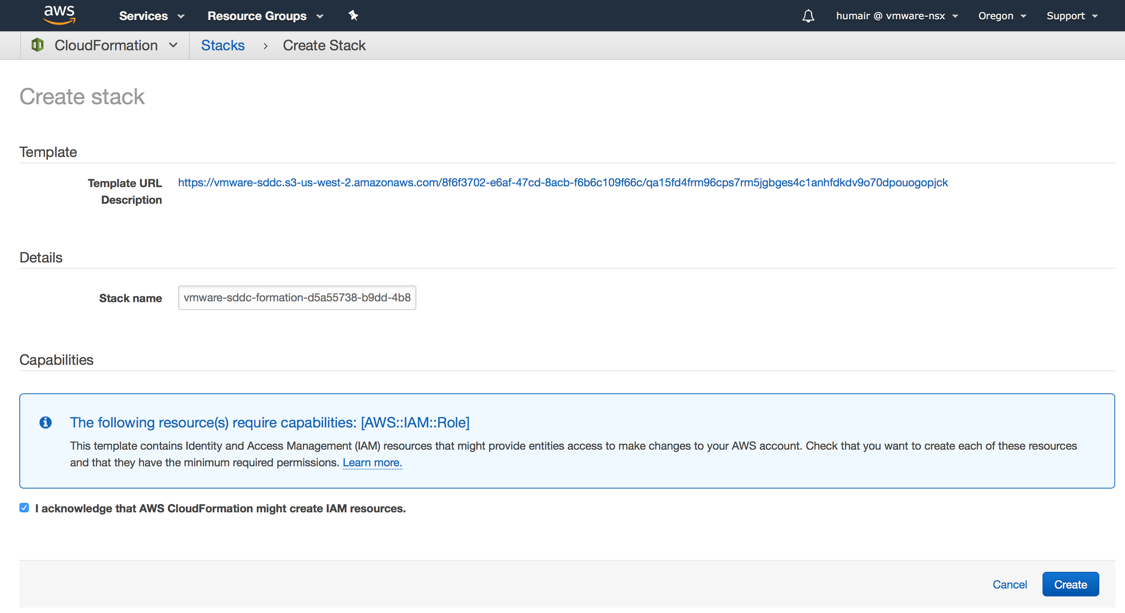Click the AWS::IAM::Role capabilities notice title

(x=270, y=422)
